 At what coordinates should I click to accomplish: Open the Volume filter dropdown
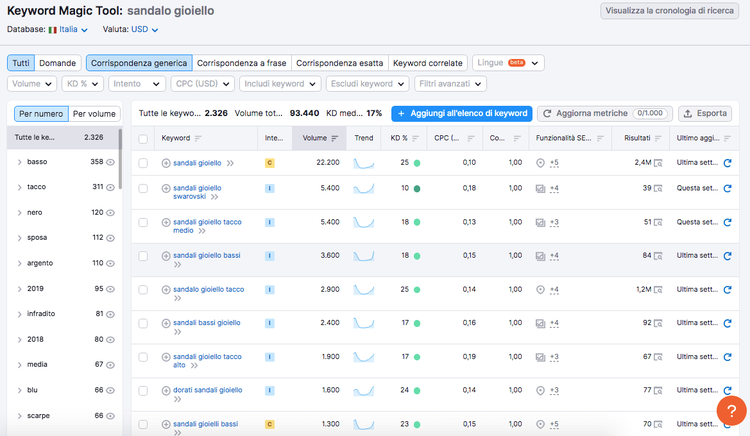point(32,84)
